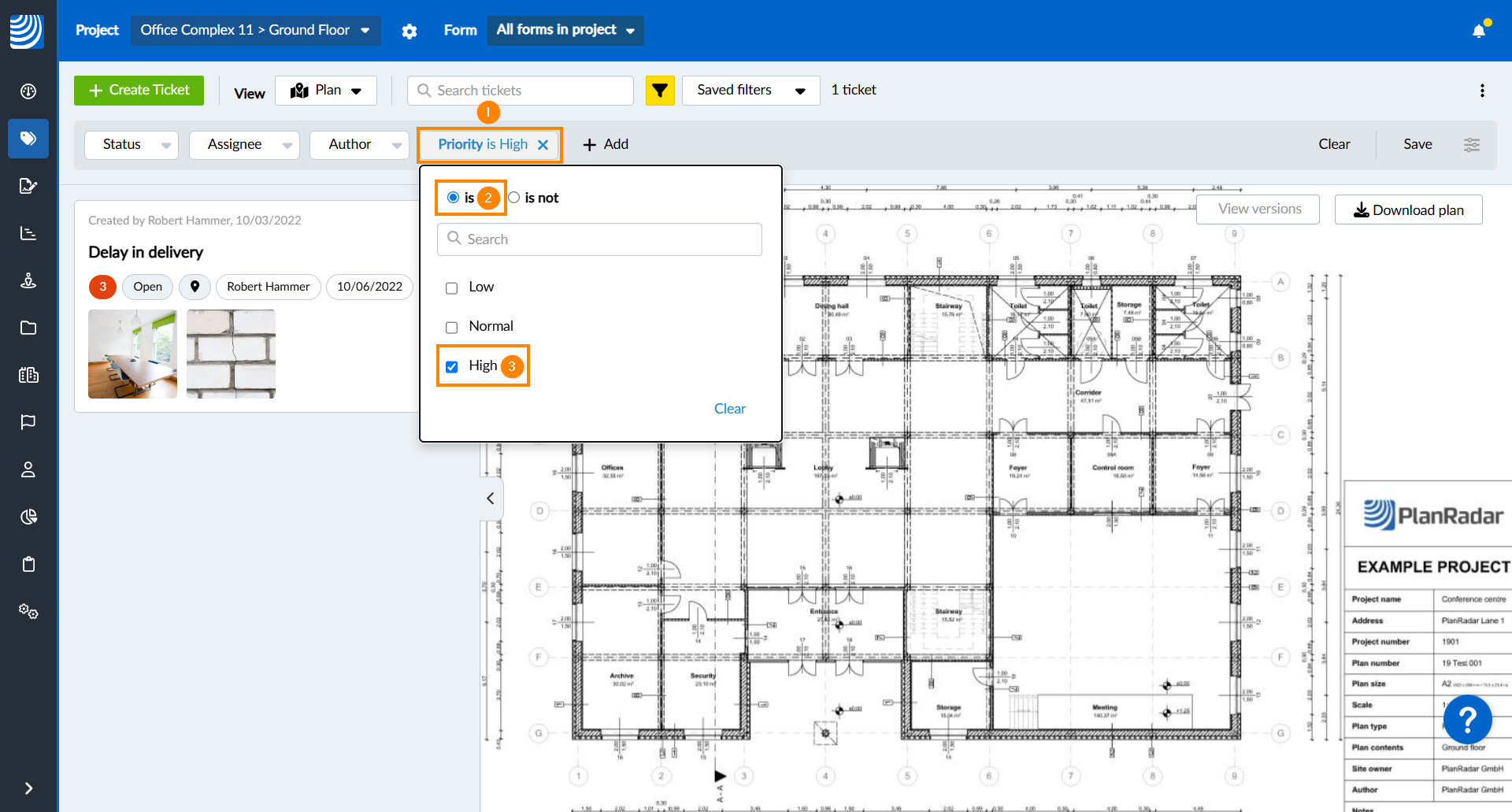This screenshot has height=812, width=1512.
Task: Open the Status filter dropdown
Action: click(x=132, y=145)
